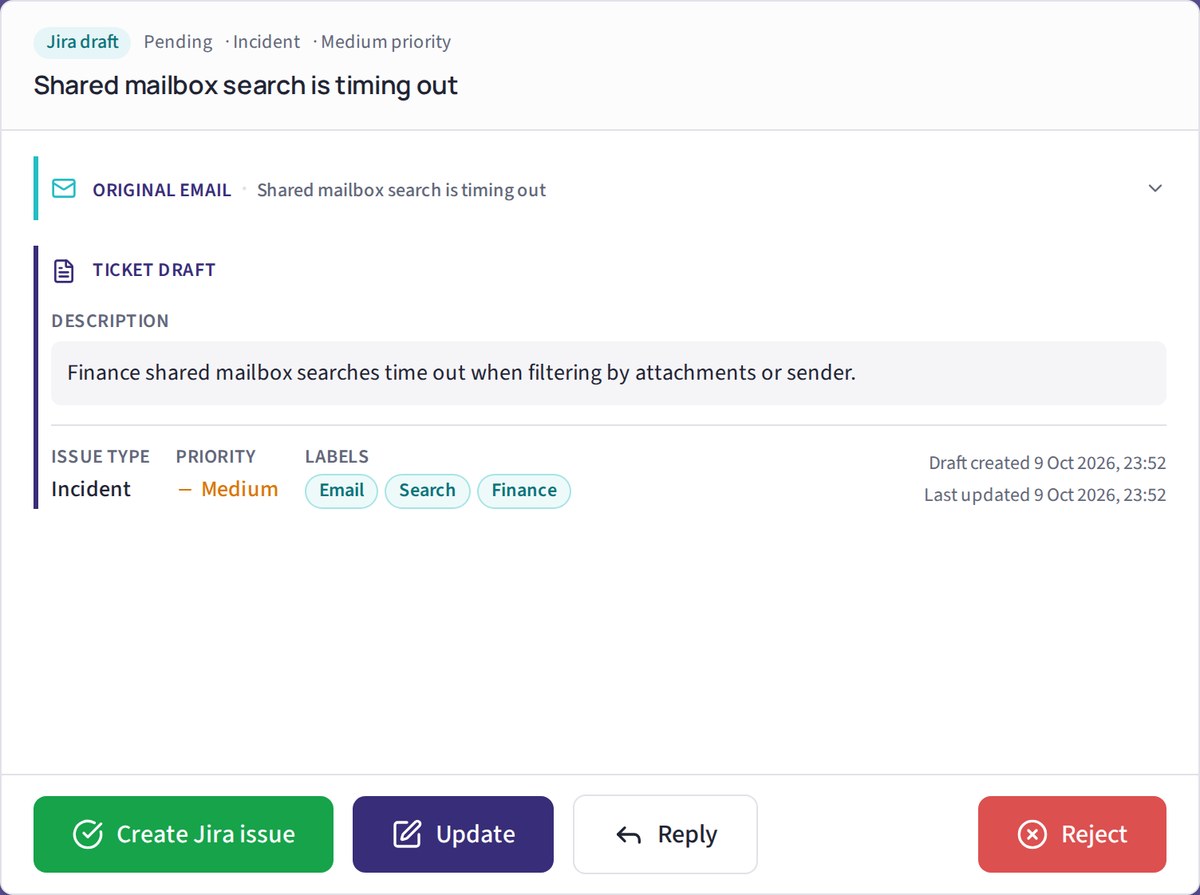Viewport: 1200px width, 895px height.
Task: Click the pencil edit icon in Update
Action: [407, 834]
